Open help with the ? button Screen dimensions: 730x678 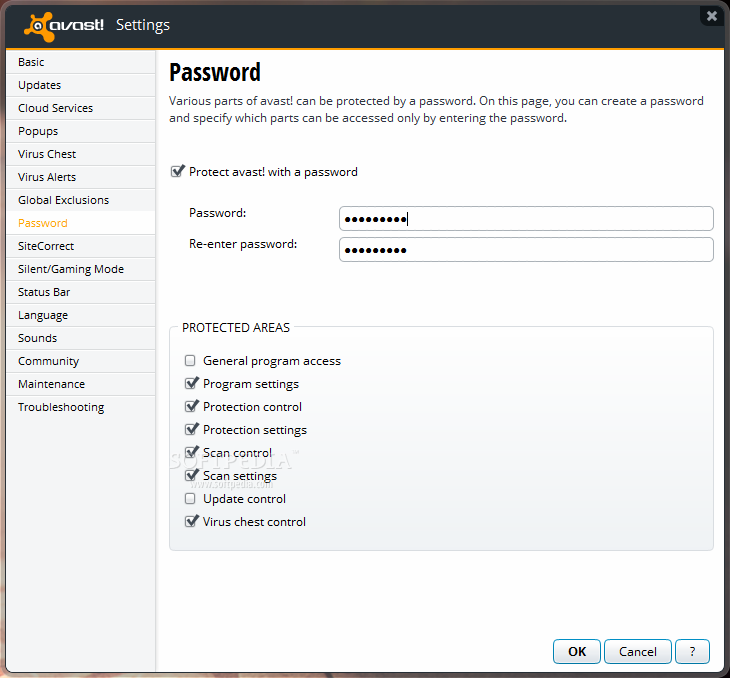point(692,651)
